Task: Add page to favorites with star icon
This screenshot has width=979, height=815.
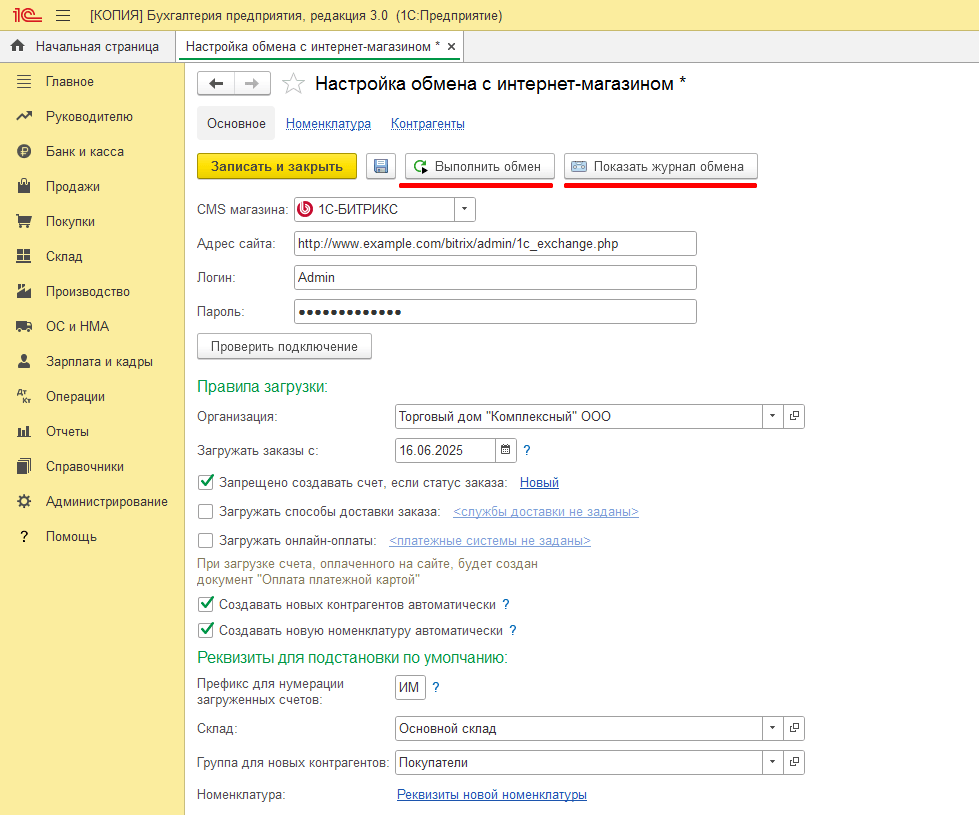Action: 293,84
